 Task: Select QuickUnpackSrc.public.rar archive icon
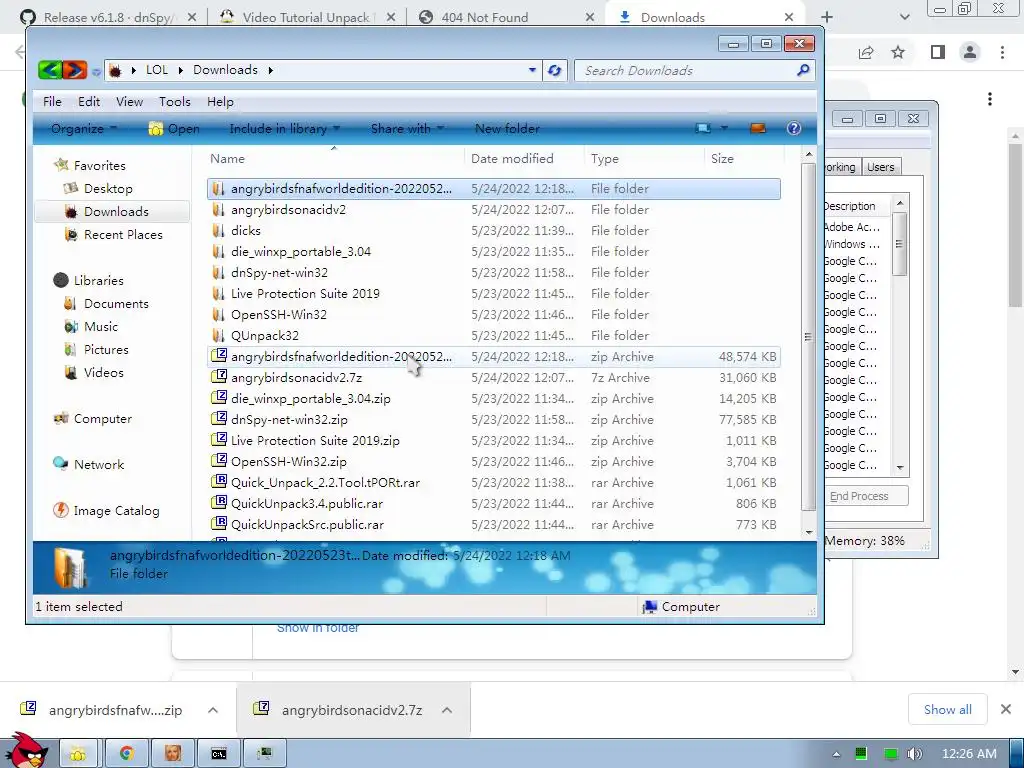[x=219, y=524]
